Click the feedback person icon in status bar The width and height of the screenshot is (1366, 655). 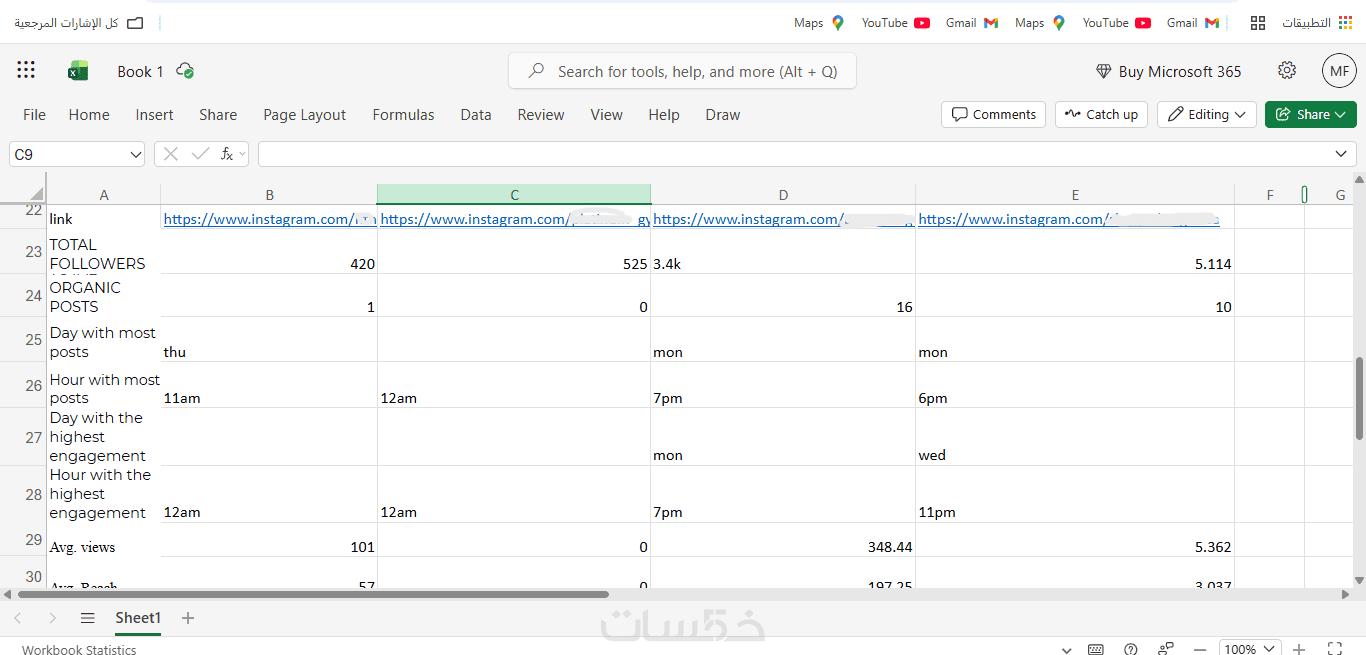pos(1165,649)
